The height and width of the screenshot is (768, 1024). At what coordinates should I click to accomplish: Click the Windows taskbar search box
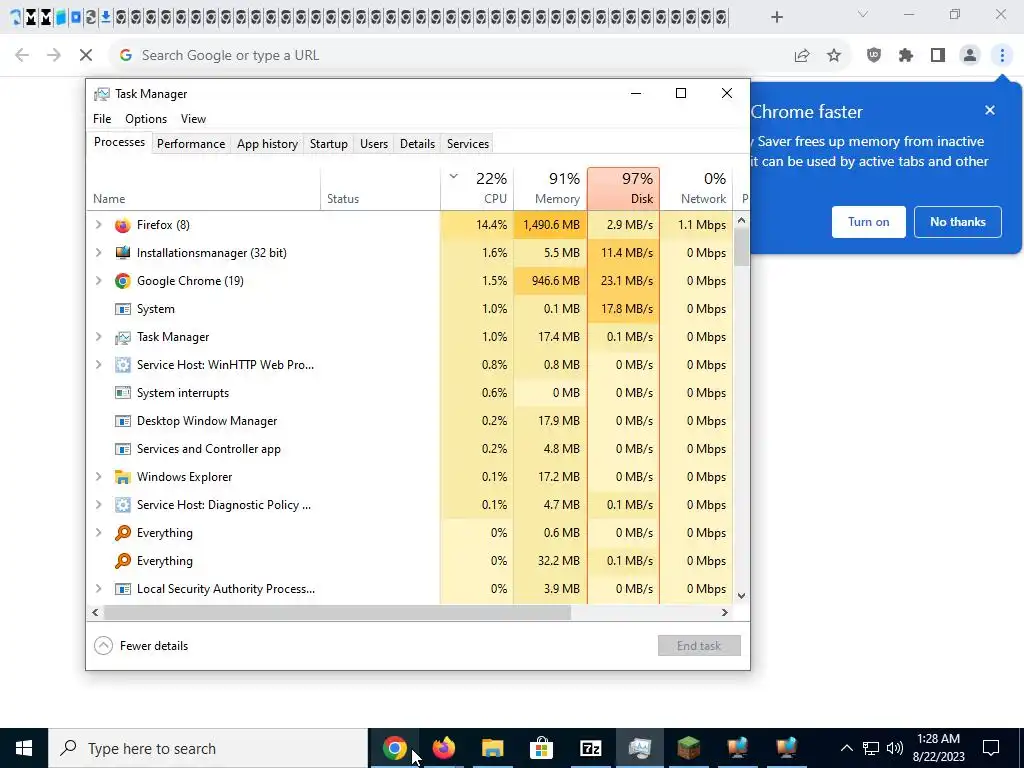coord(208,748)
